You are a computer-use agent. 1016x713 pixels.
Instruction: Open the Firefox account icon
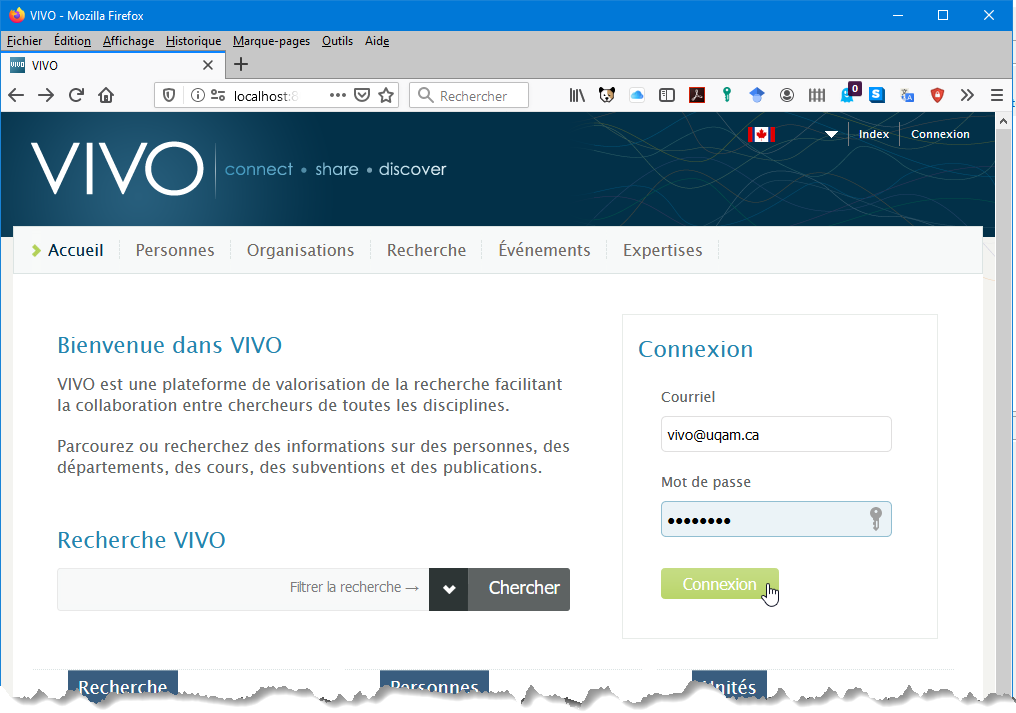787,95
